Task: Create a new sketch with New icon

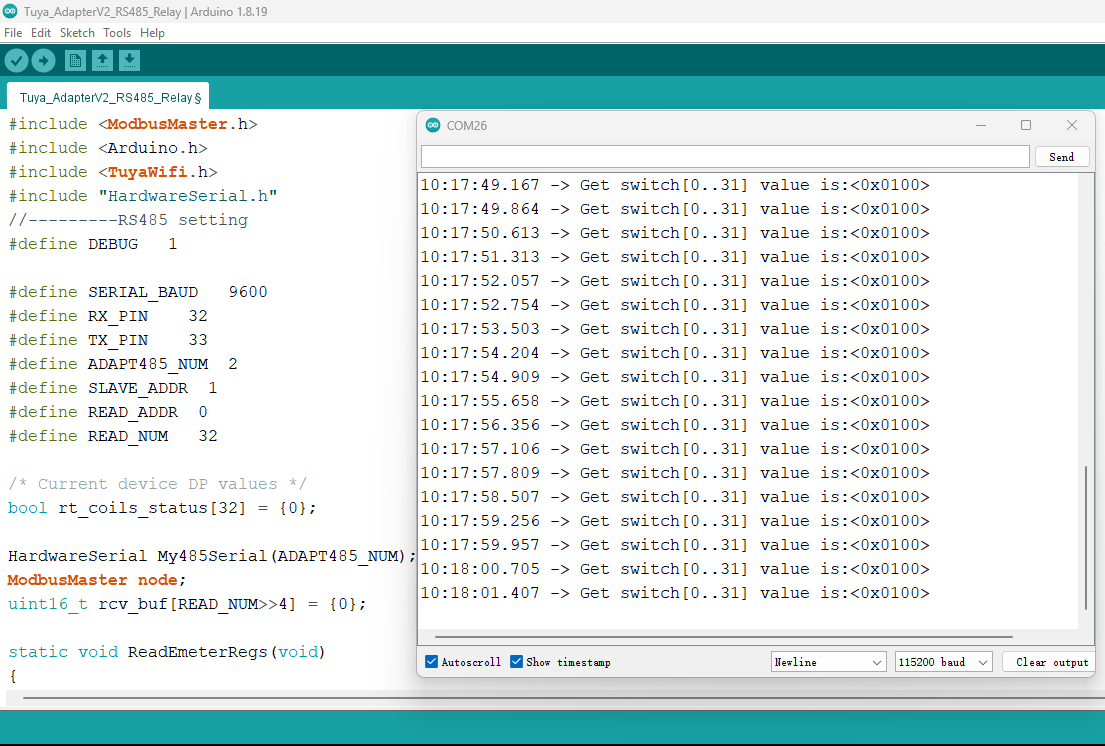Action: (75, 61)
